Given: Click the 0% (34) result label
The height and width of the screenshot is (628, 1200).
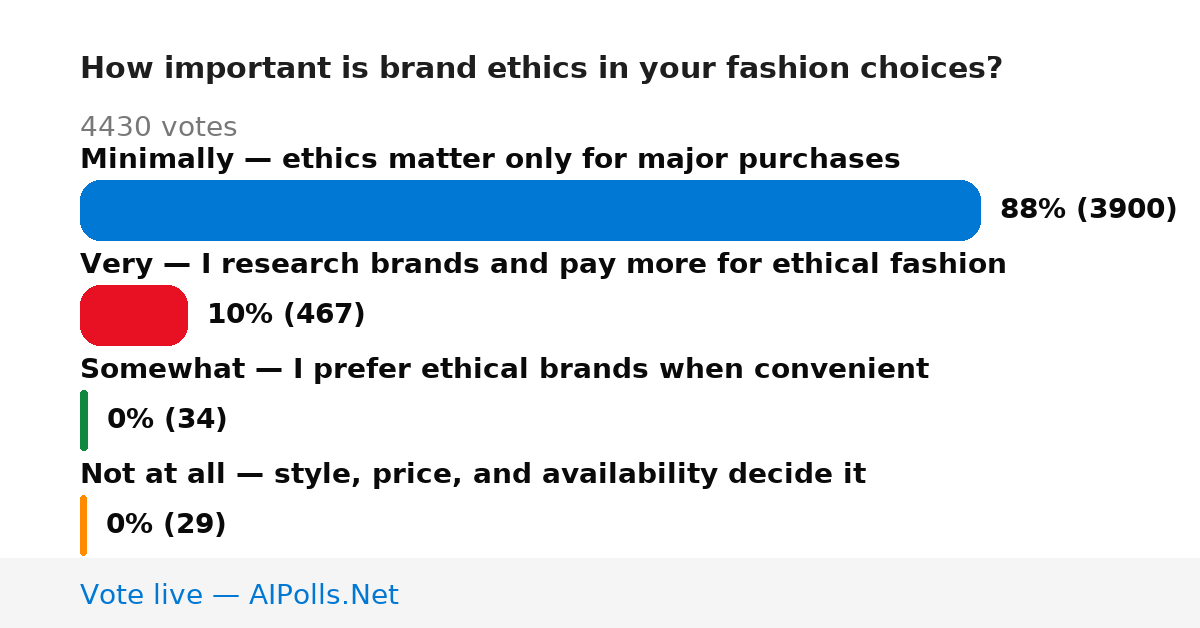Looking at the screenshot, I should pyautogui.click(x=167, y=420).
